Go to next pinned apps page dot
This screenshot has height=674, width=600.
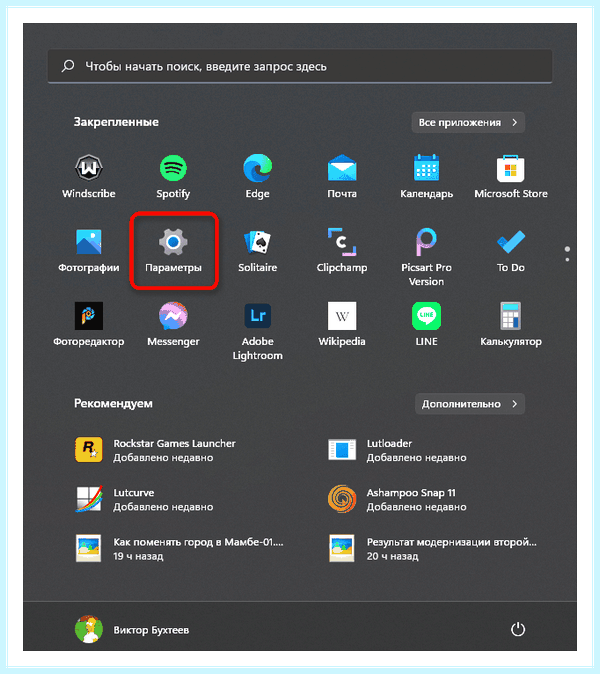click(567, 260)
